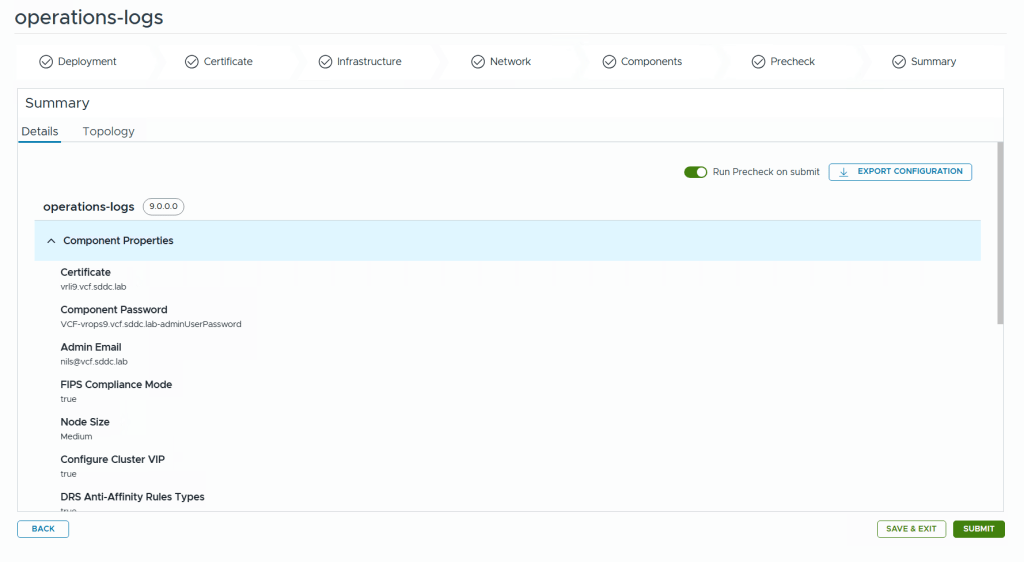Switch to the Topology tab

(108, 132)
